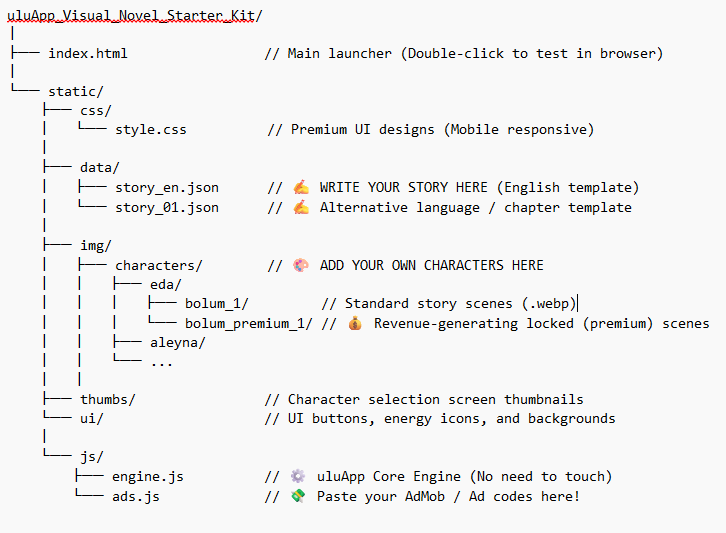Select the story_01.json file name
Image resolution: width=726 pixels, height=533 pixels.
(167, 207)
